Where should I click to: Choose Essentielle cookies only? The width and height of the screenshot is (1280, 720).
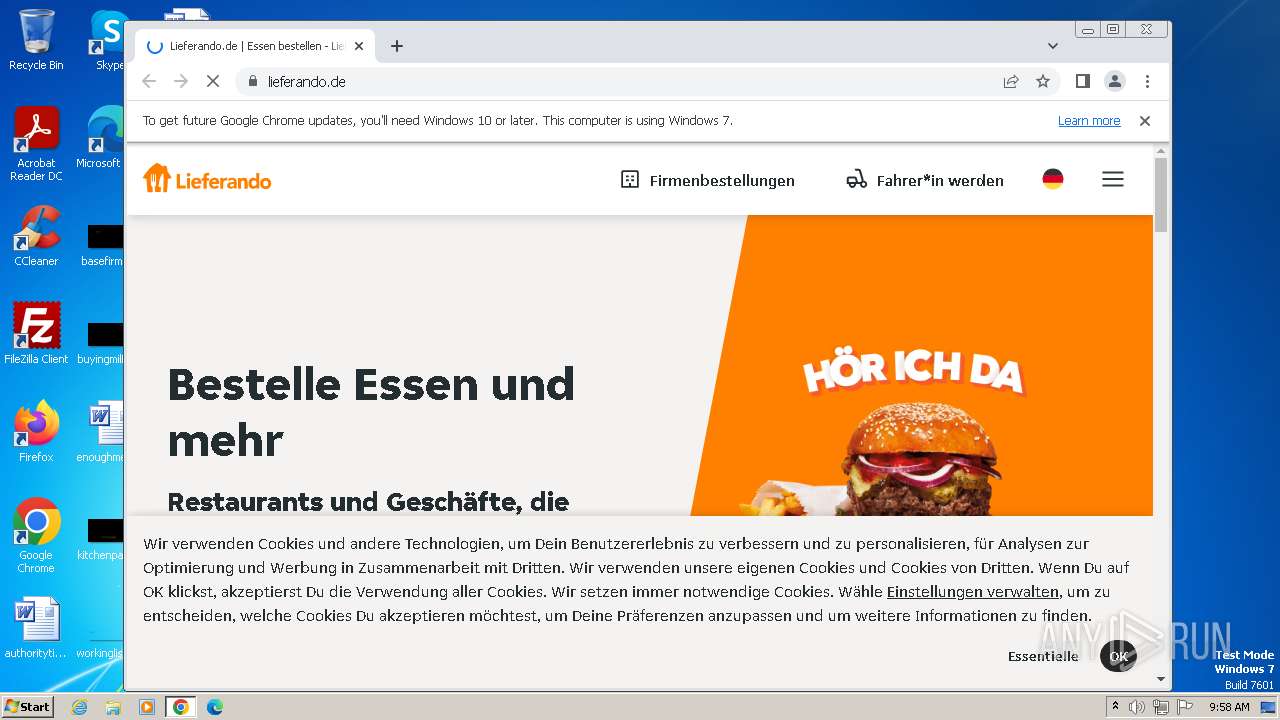[x=1043, y=656]
